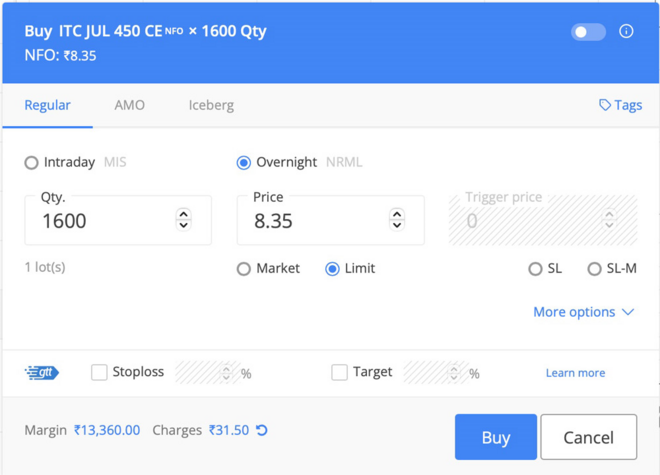Select the SL order type

[536, 269]
